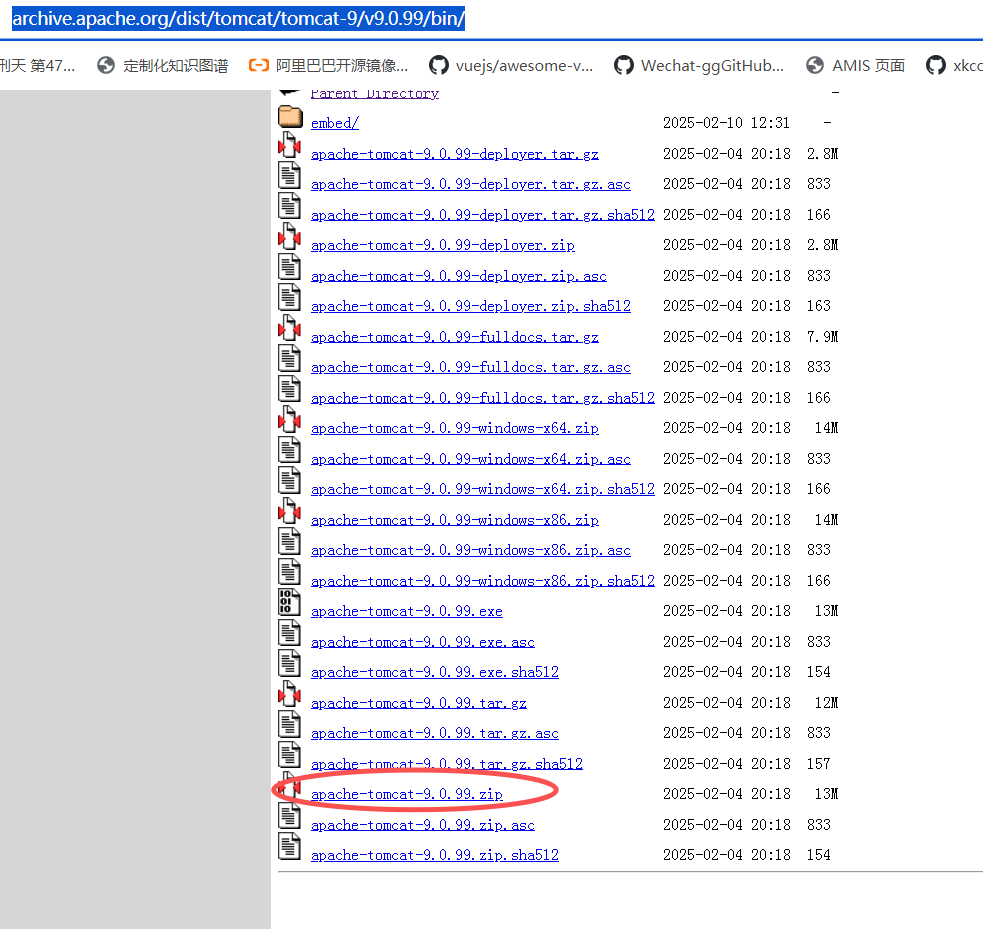Viewport: 983px width, 929px height.
Task: Download apache-tomcat-9.0.99-windows-x64.zip
Action: 455,428
